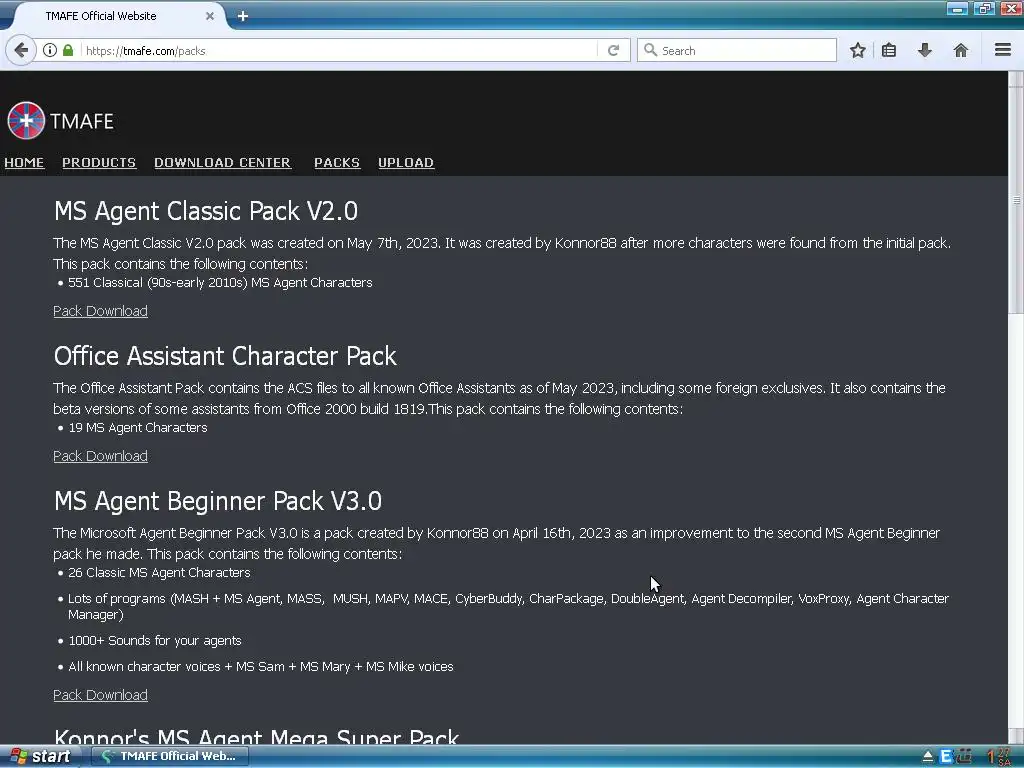Image resolution: width=1024 pixels, height=768 pixels.
Task: View the green padlock security details
Action: coord(68,50)
